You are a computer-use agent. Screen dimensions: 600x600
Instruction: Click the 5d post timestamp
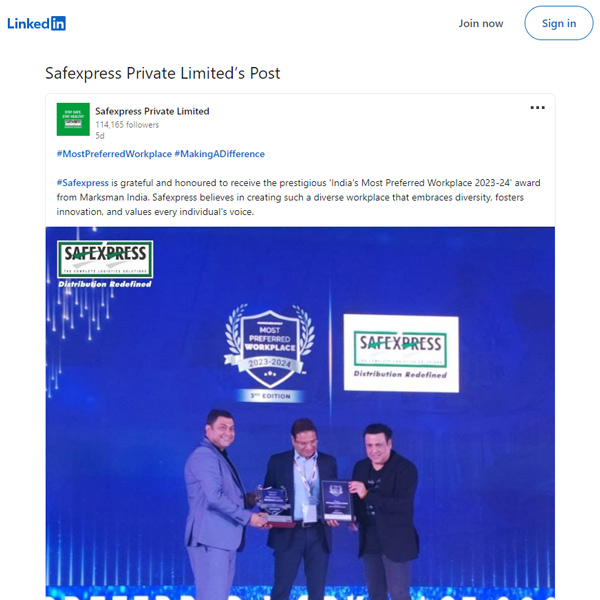coord(99,136)
